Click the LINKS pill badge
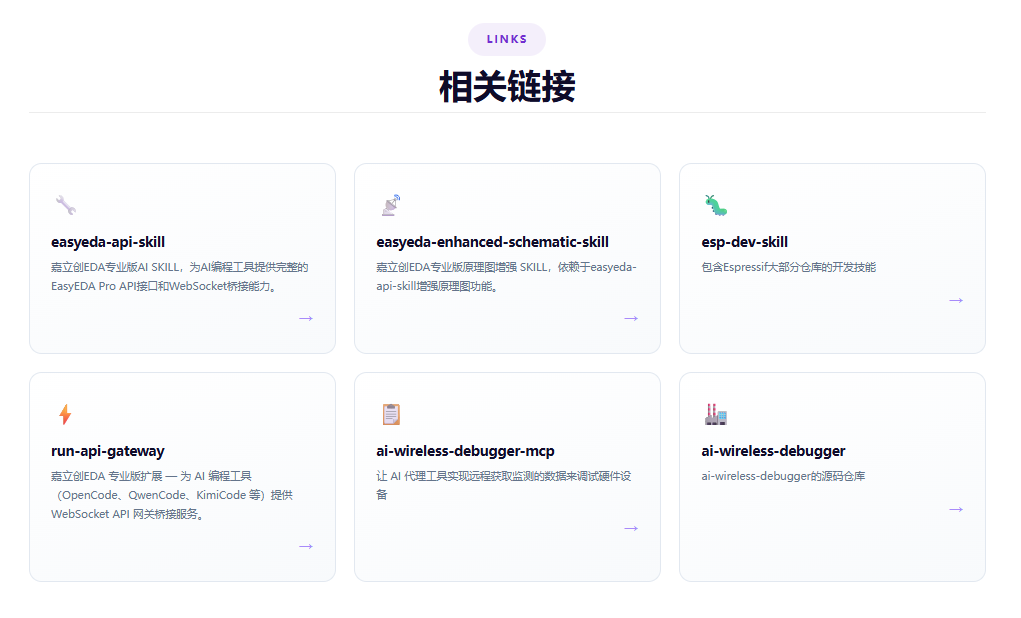The image size is (1021, 618). coord(507,39)
